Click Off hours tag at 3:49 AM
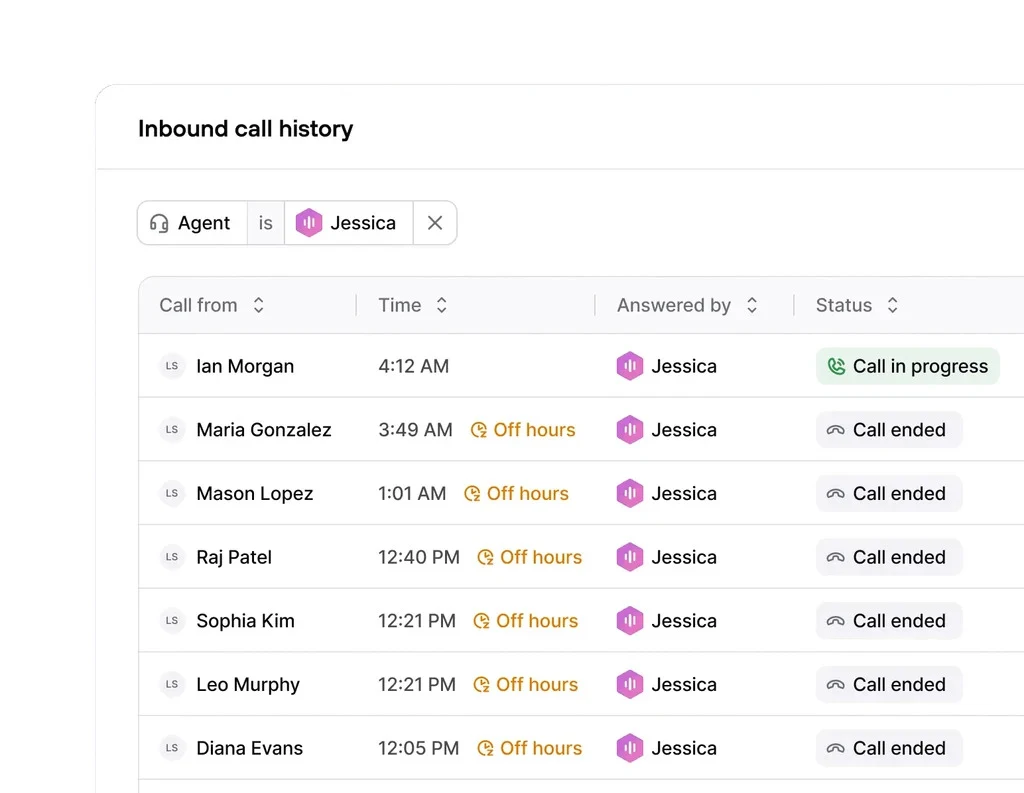The width and height of the screenshot is (1024, 793). click(x=523, y=430)
